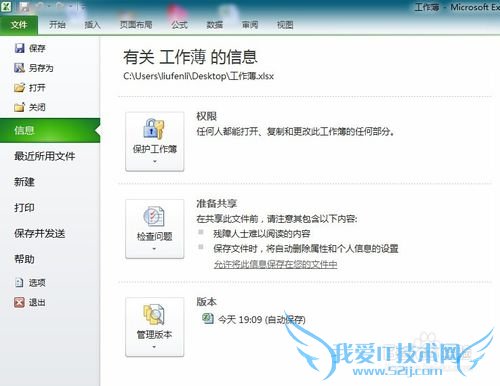
Task: Click the Check for Issues (检查问题) icon
Action: (x=154, y=216)
